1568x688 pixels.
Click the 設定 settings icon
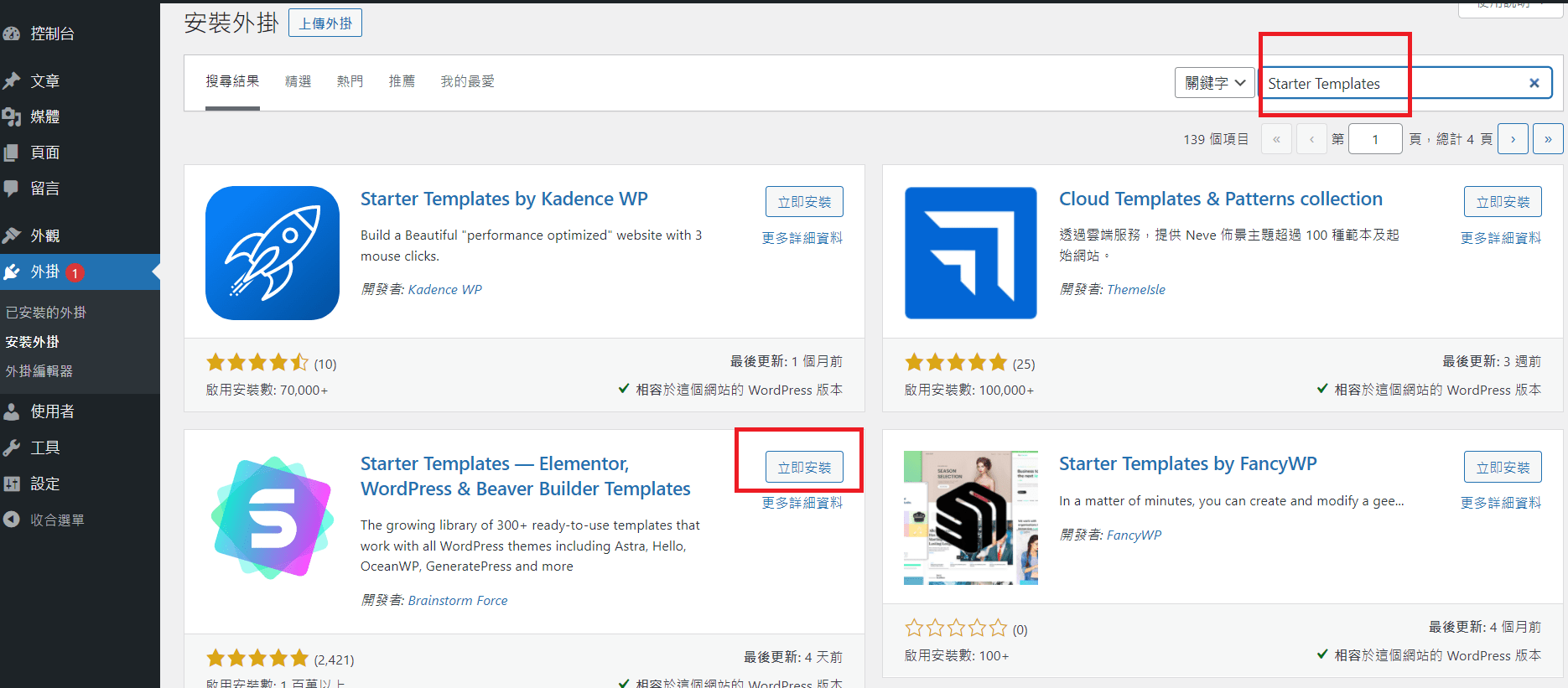pyautogui.click(x=12, y=484)
